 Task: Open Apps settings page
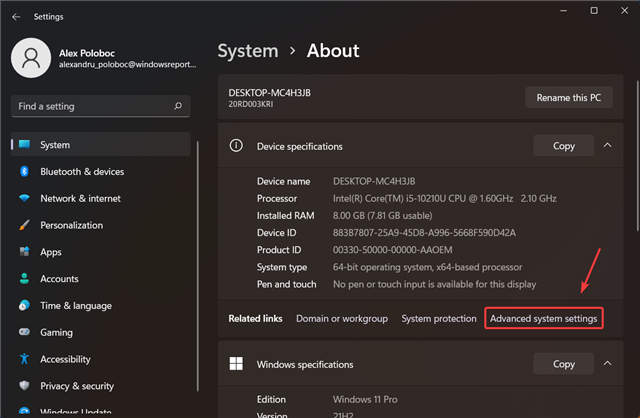pos(51,252)
